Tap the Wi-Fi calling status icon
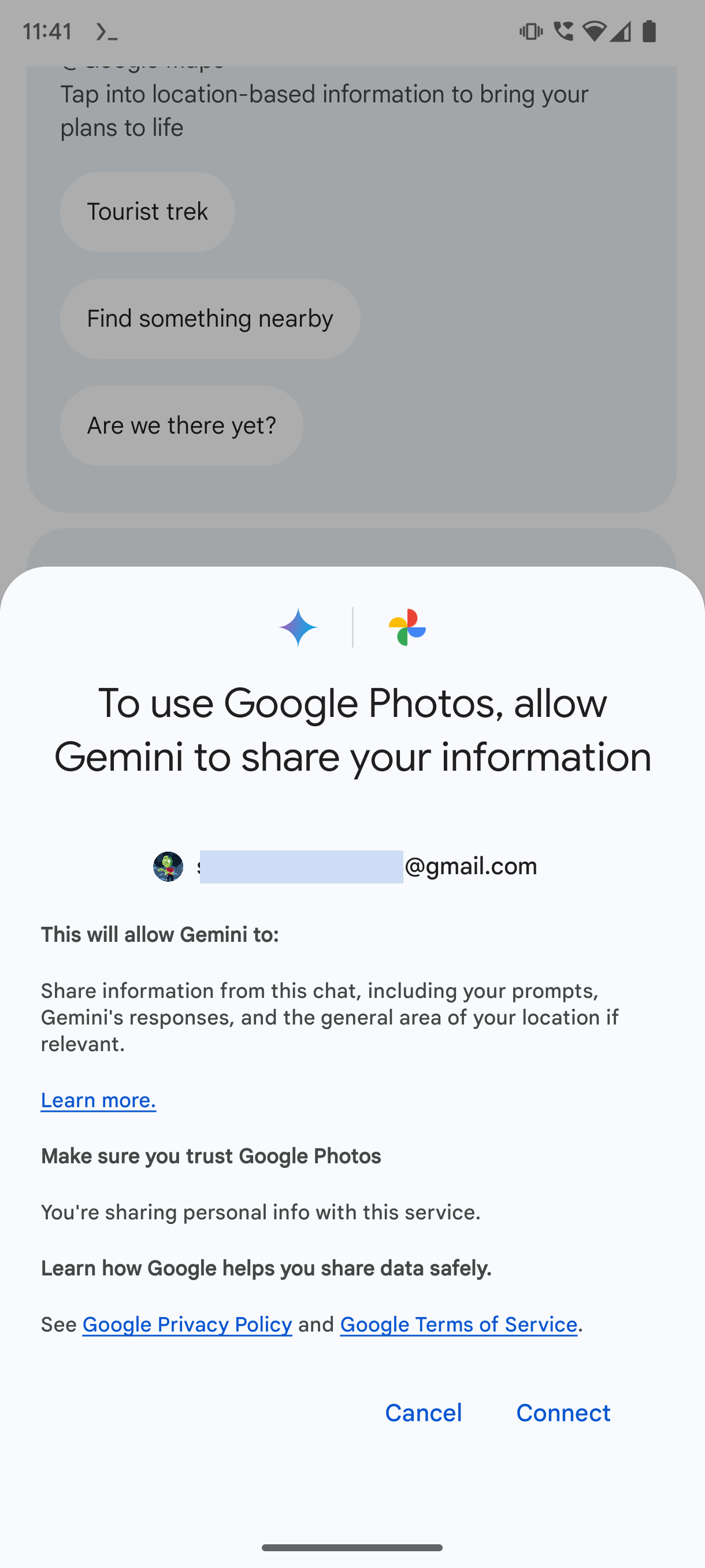This screenshot has width=705, height=1568. 563,31
